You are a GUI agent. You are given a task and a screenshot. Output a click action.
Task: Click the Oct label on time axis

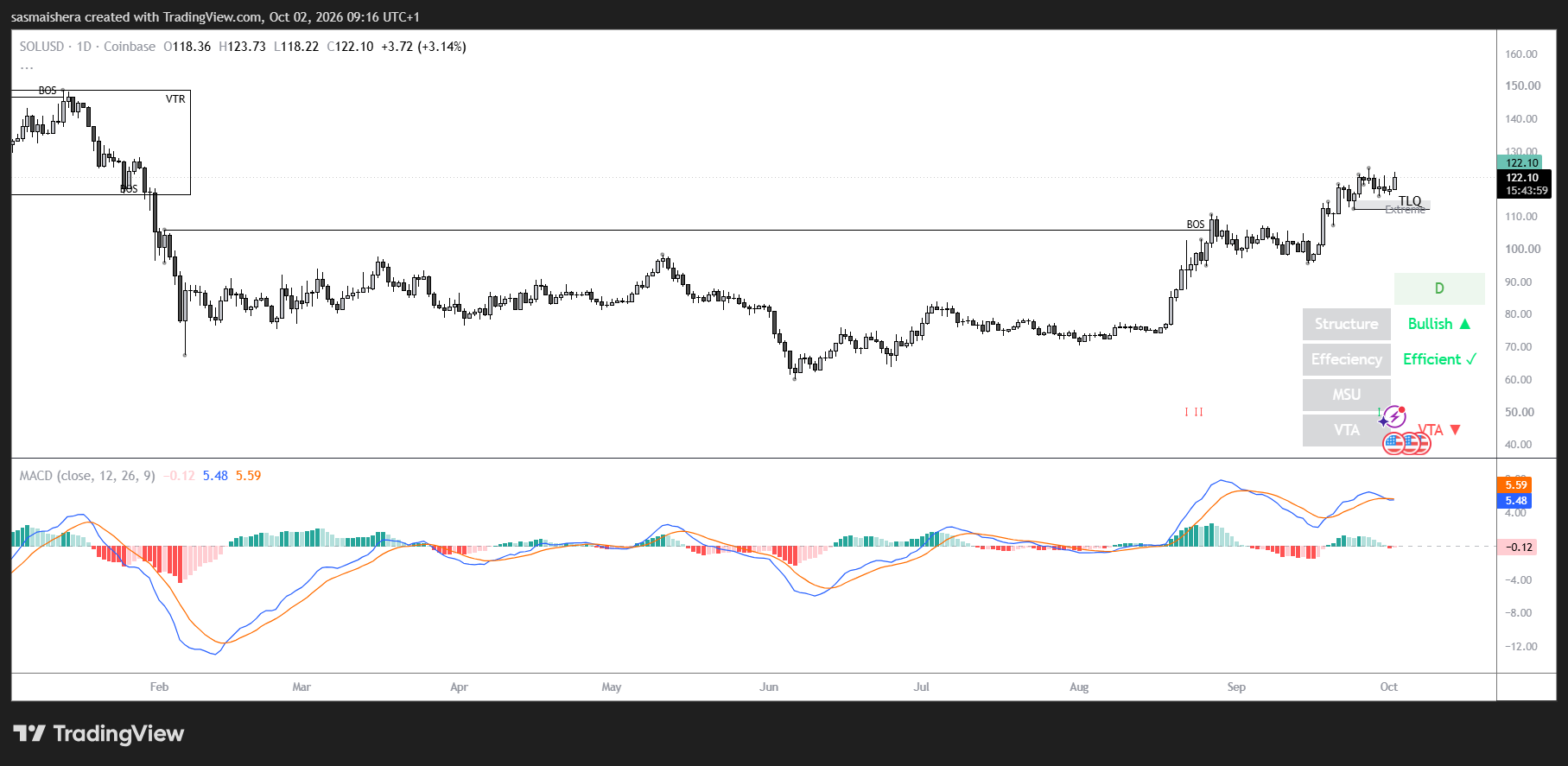pyautogui.click(x=1388, y=687)
